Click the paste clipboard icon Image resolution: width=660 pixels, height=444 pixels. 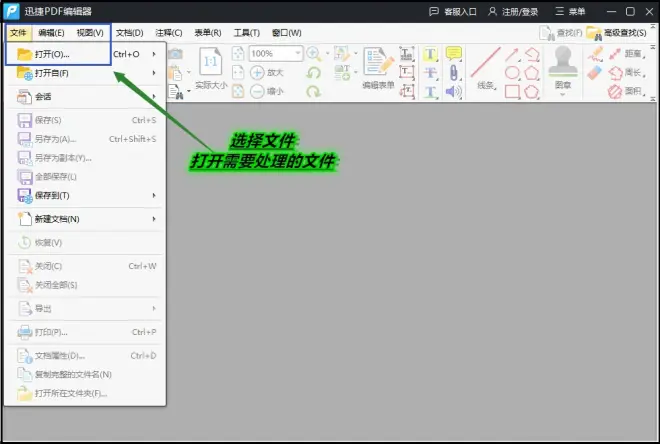pyautogui.click(x=175, y=73)
